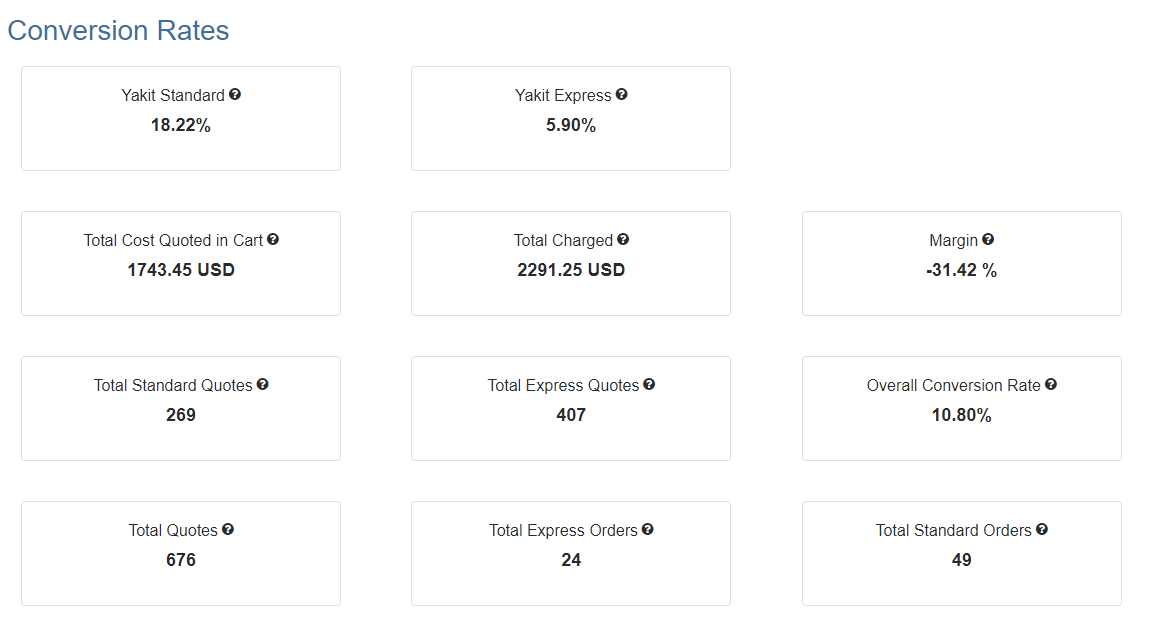
Task: Open help for Total Express Quotes
Action: [x=649, y=384]
